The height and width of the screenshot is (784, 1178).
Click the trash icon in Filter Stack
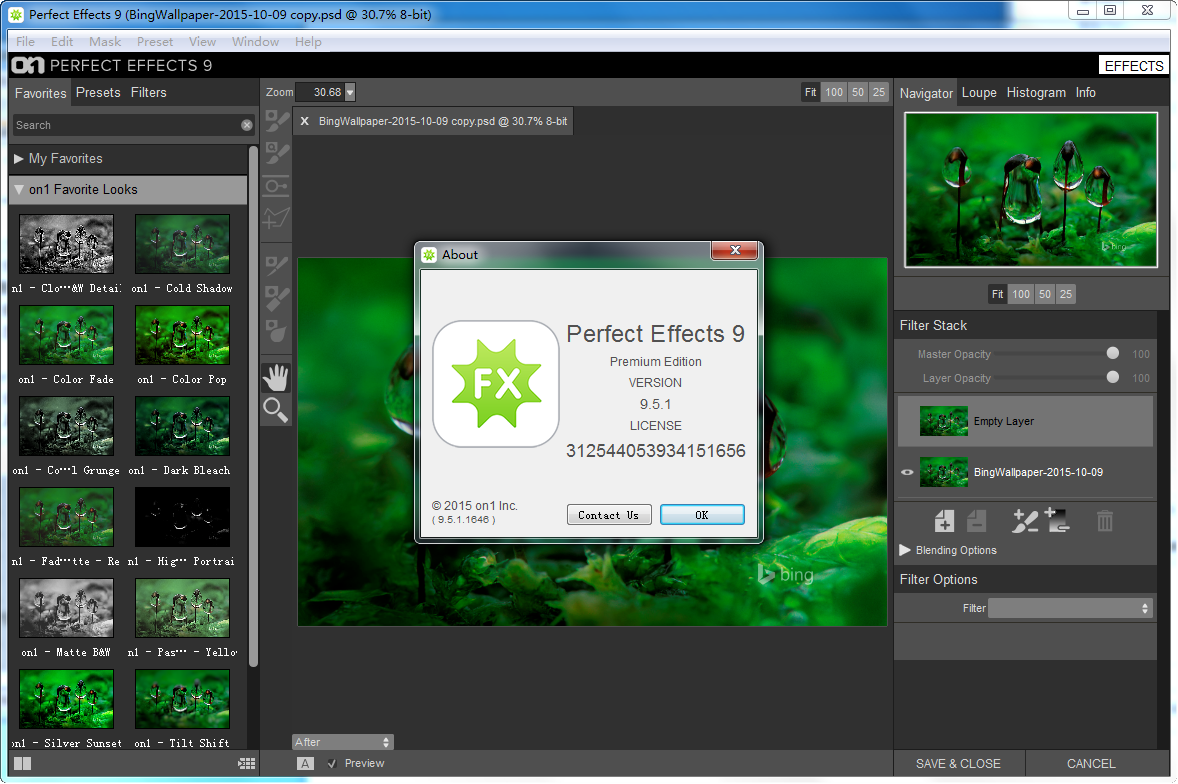1104,520
